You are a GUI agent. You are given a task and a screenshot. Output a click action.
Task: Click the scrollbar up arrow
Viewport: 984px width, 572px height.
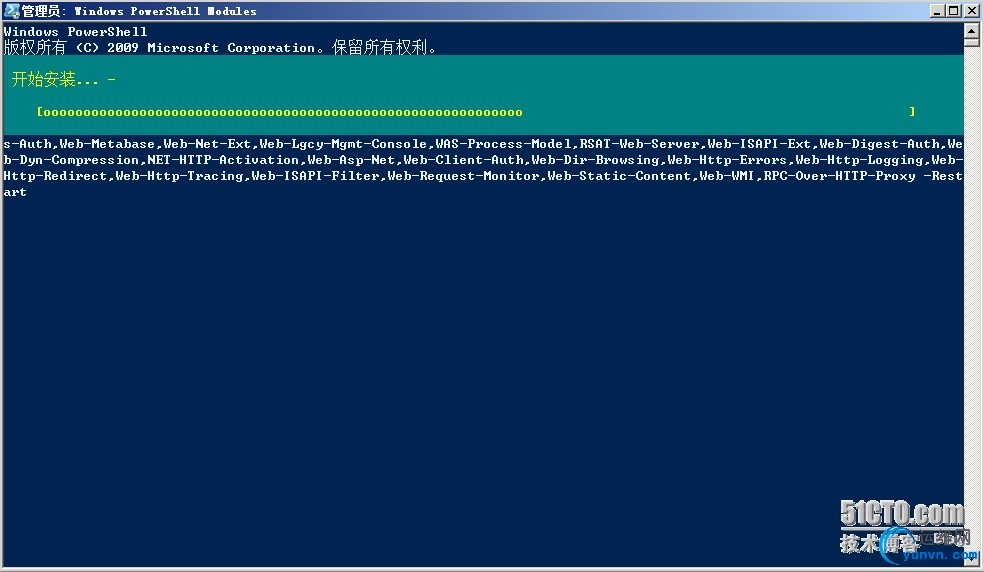pos(971,32)
